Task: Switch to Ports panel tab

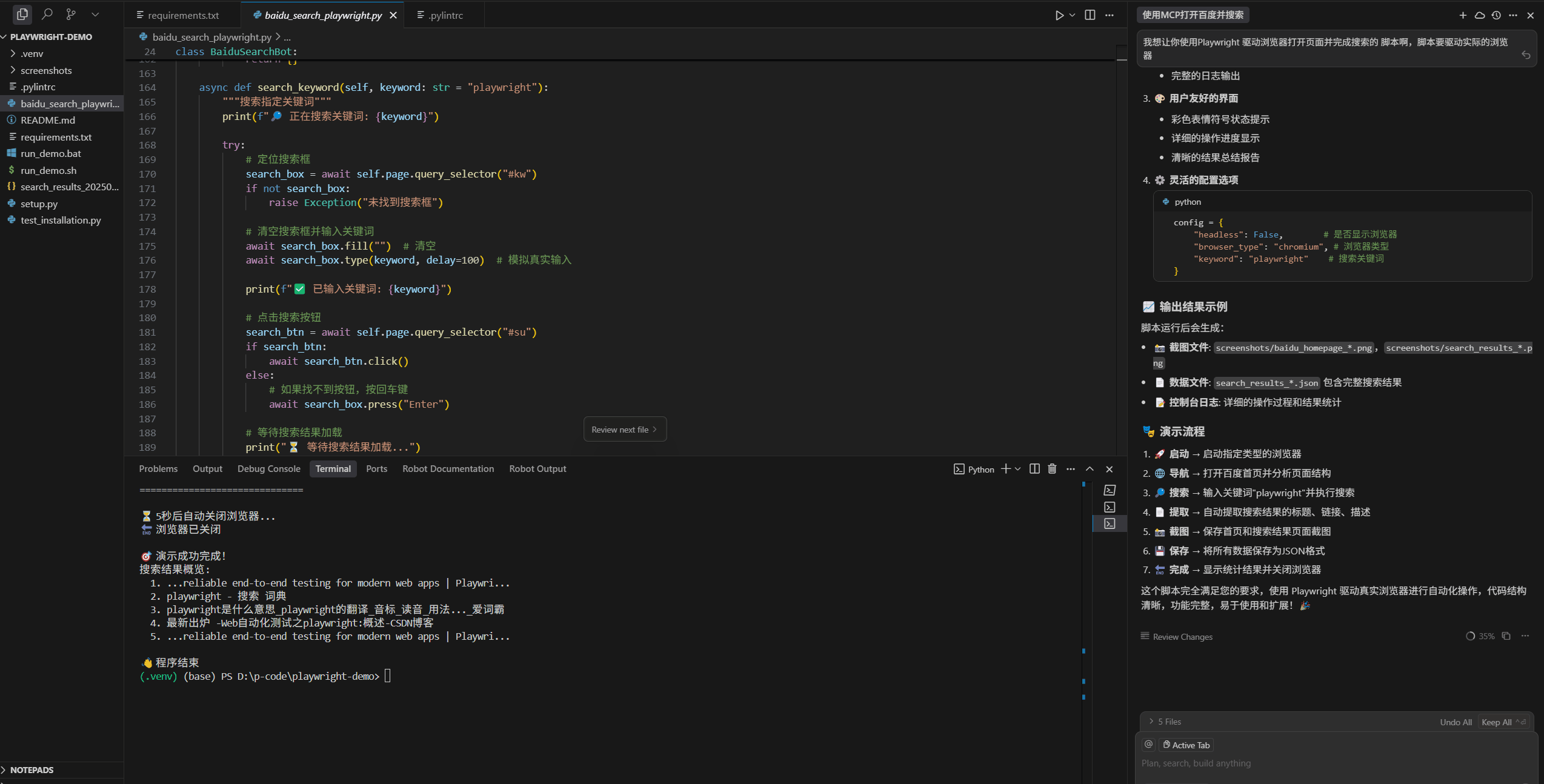Action: [x=376, y=469]
